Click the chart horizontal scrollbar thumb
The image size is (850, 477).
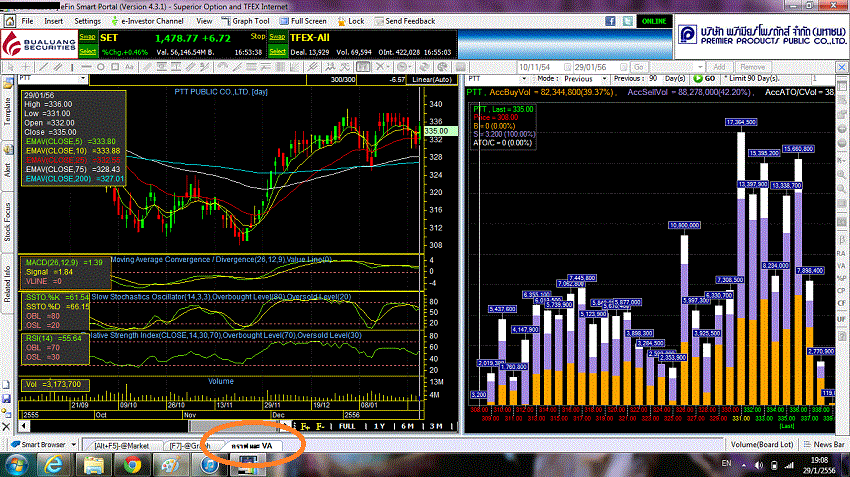[235, 426]
